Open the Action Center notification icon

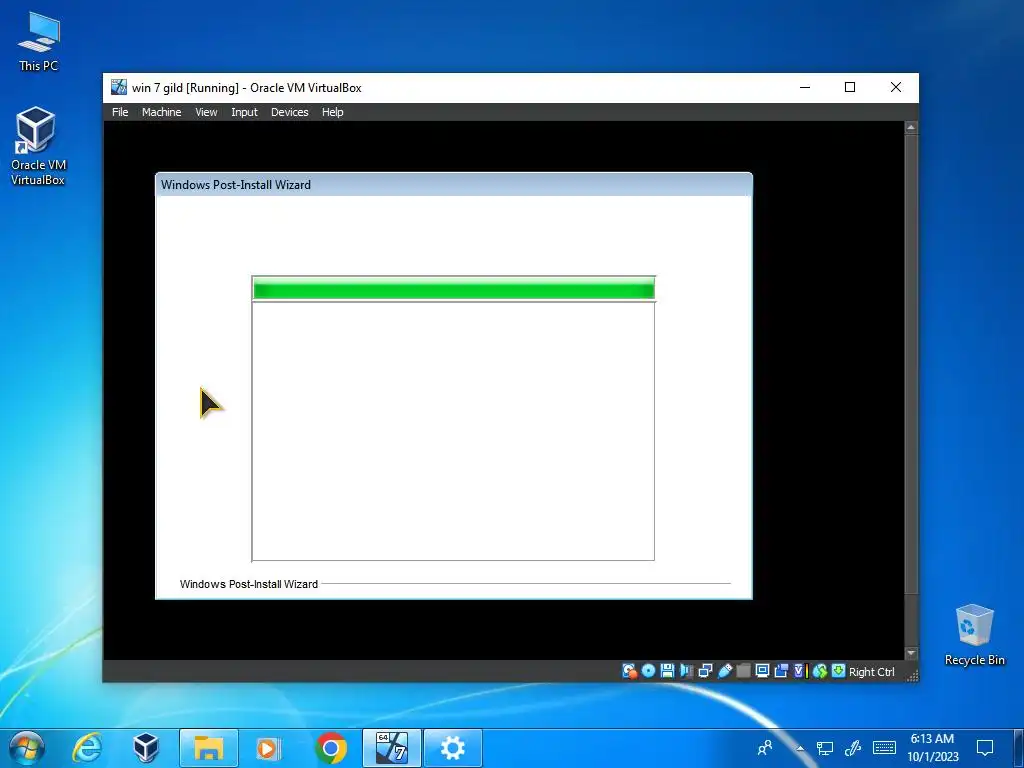[984, 748]
